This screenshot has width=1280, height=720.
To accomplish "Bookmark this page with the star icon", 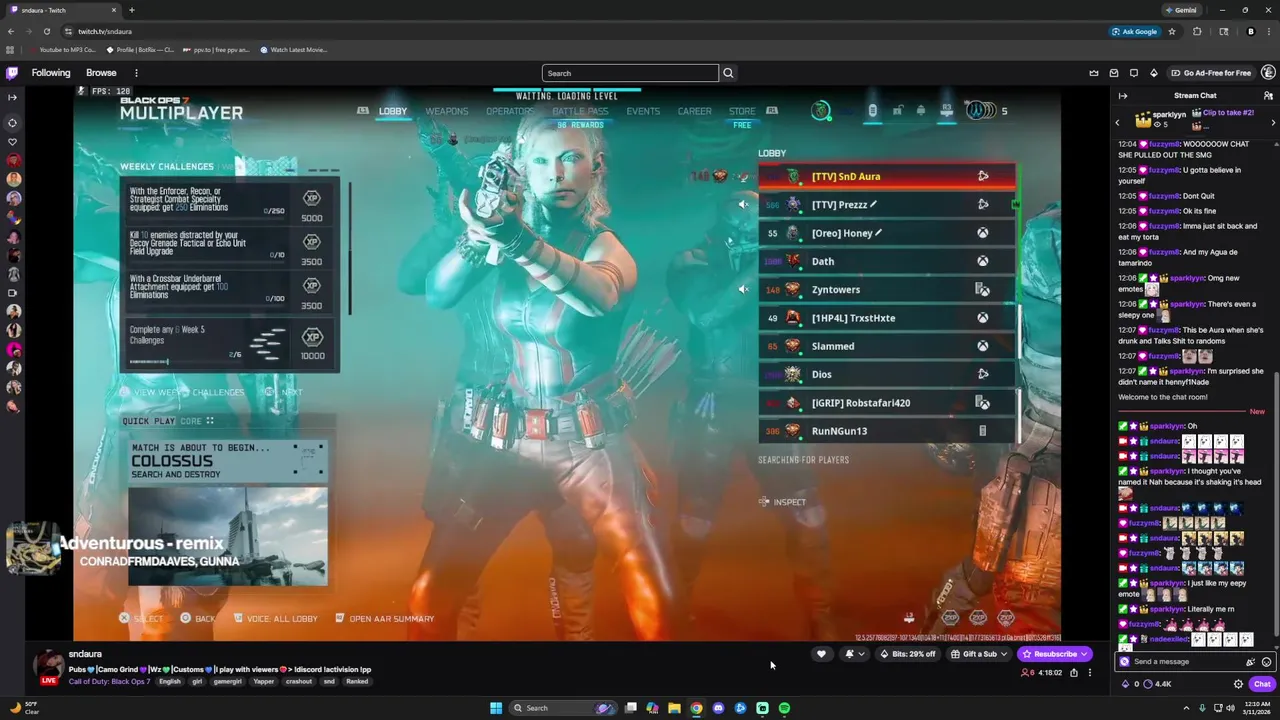I will [x=1172, y=31].
